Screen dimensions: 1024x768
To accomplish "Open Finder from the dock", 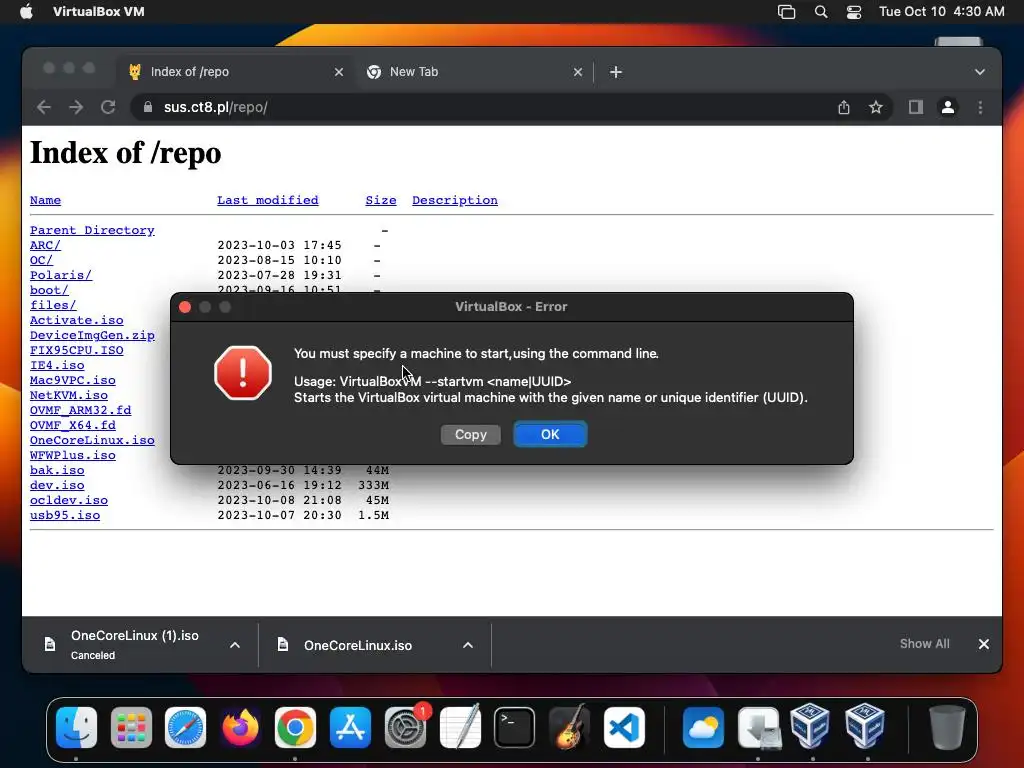I will pyautogui.click(x=76, y=727).
